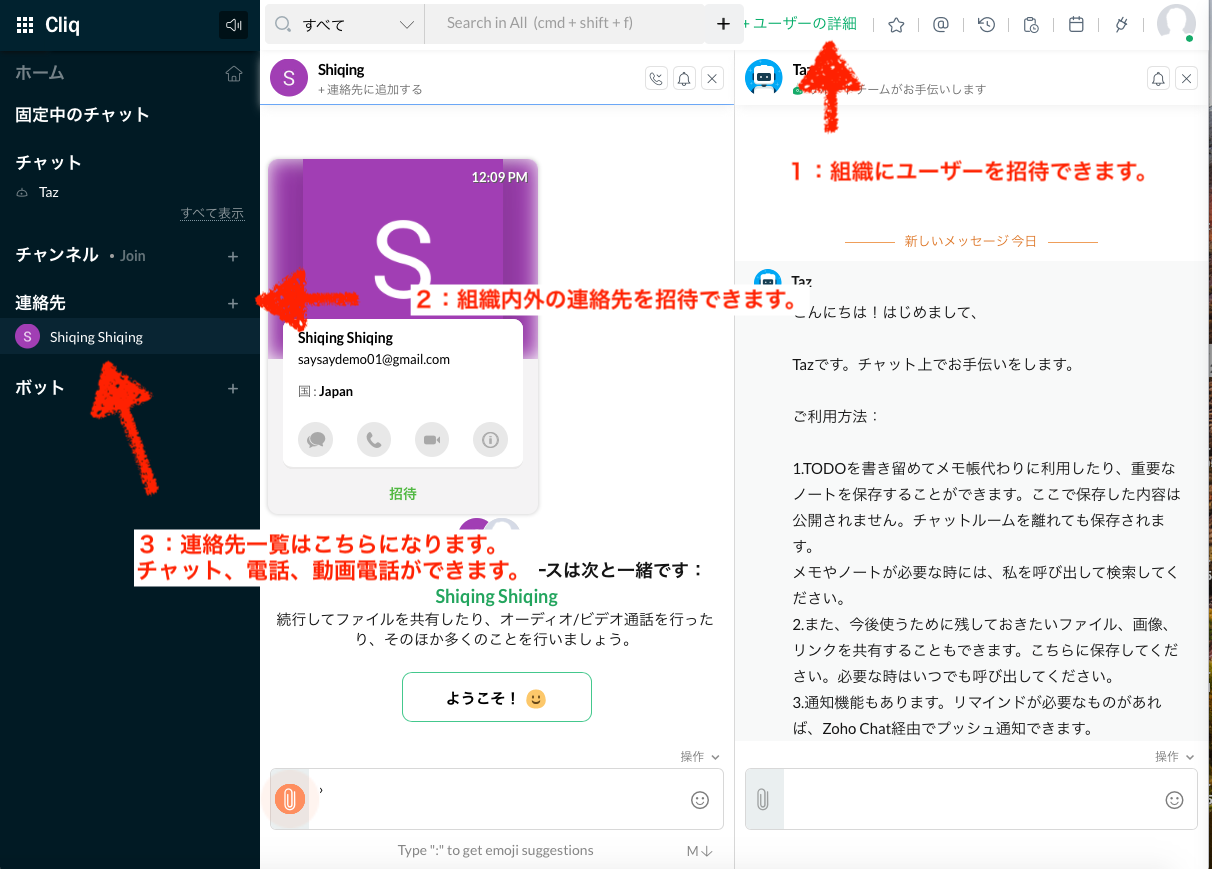Open the profile avatar menu
The image size is (1212, 869).
[1176, 23]
